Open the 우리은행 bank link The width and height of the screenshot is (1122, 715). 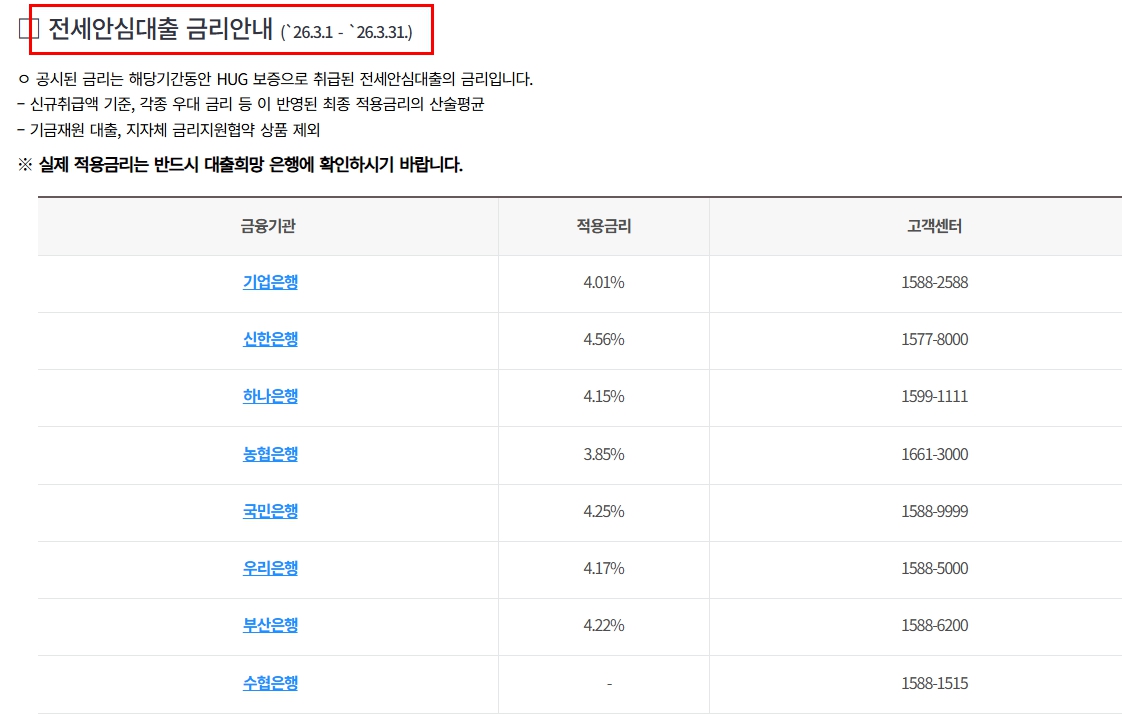pyautogui.click(x=270, y=568)
